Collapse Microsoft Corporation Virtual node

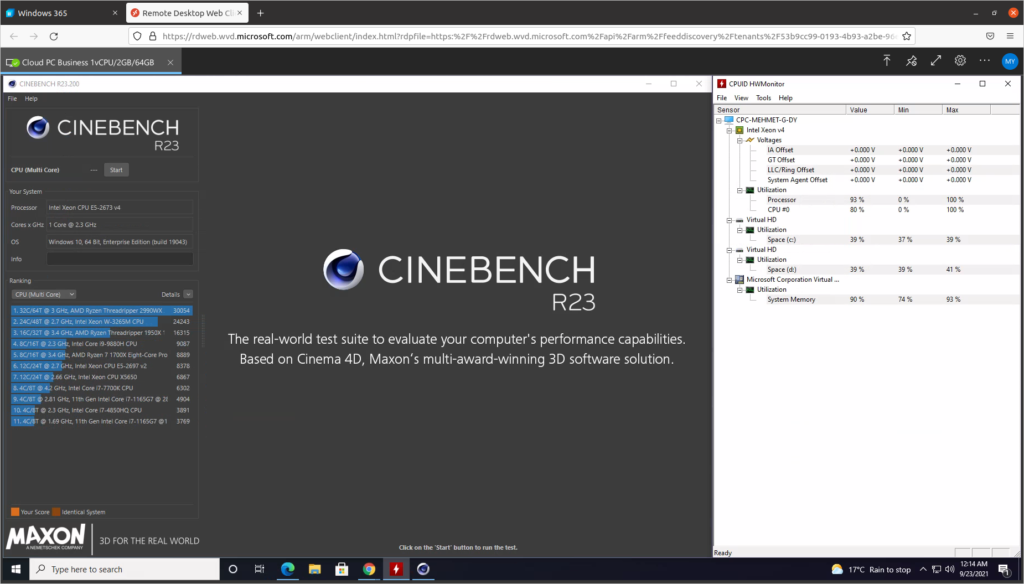pyautogui.click(x=729, y=280)
